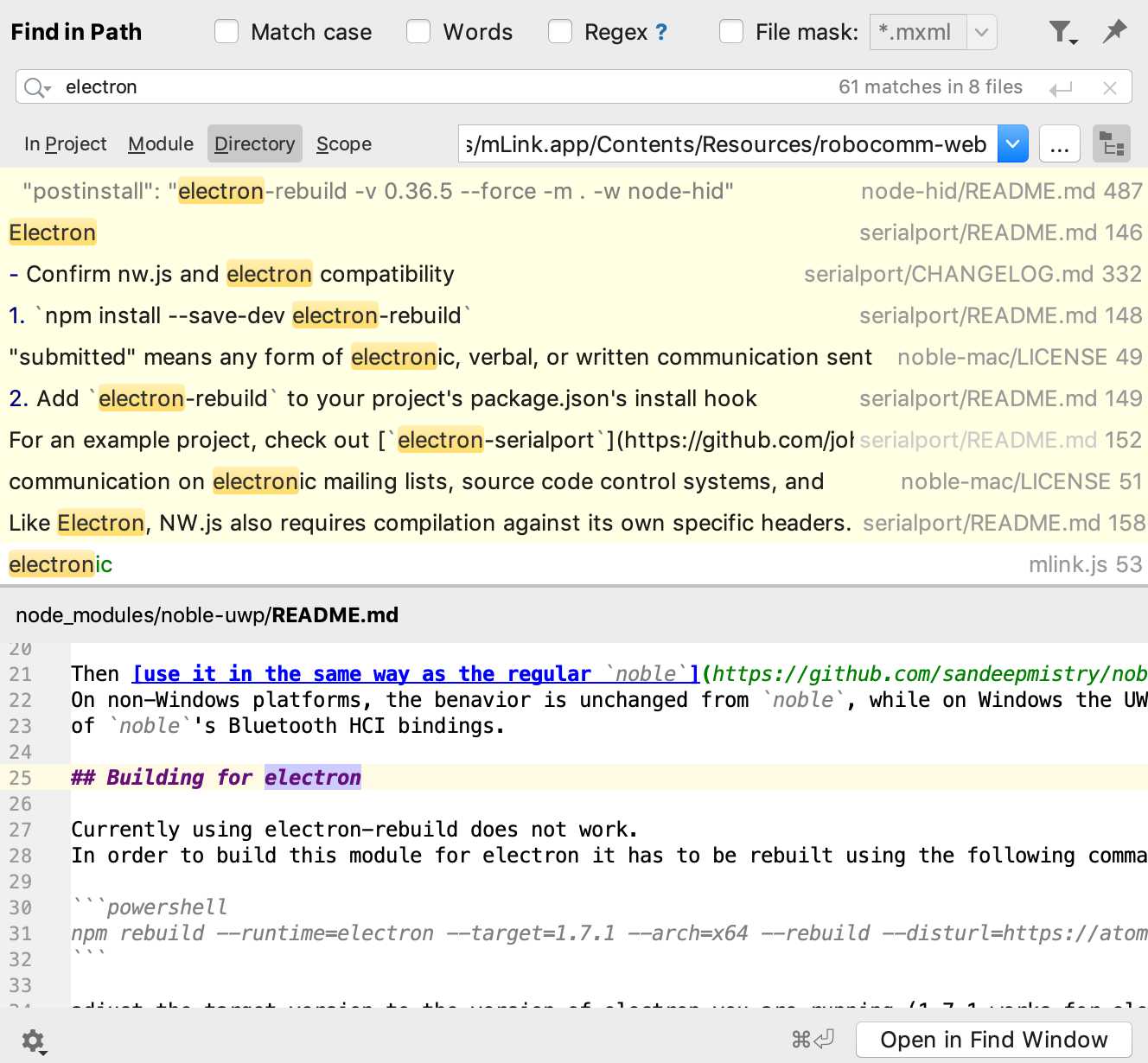This screenshot has height=1063, width=1148.
Task: Browse directory with the ... button
Action: [x=1060, y=144]
